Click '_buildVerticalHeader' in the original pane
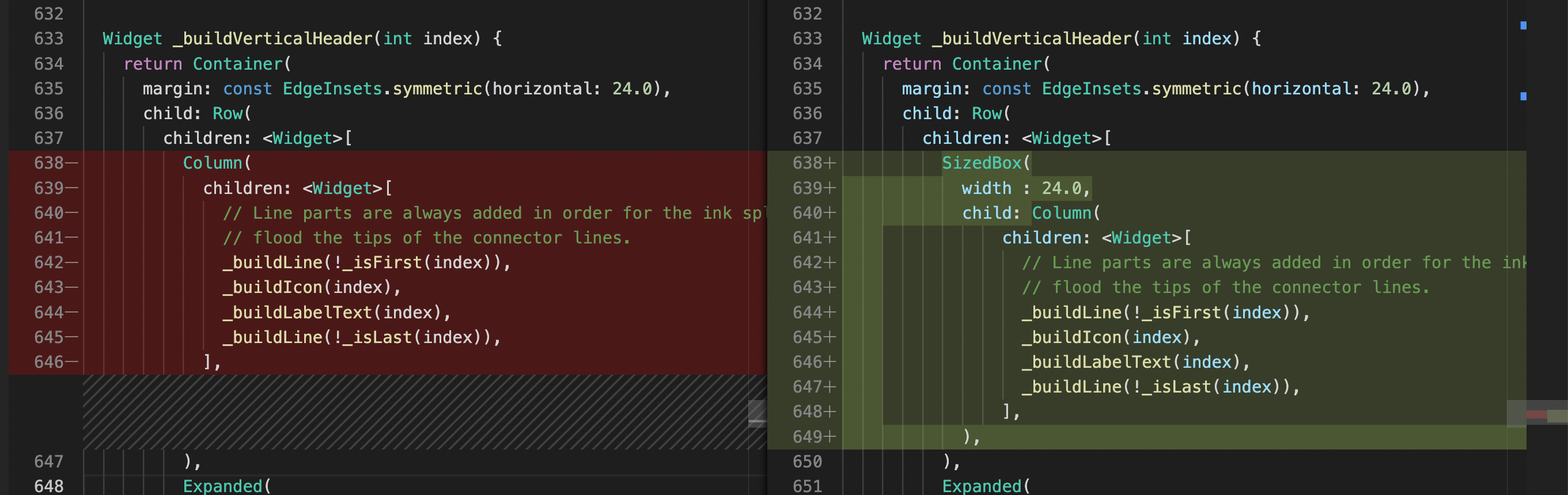The height and width of the screenshot is (495, 1568). tap(272, 39)
